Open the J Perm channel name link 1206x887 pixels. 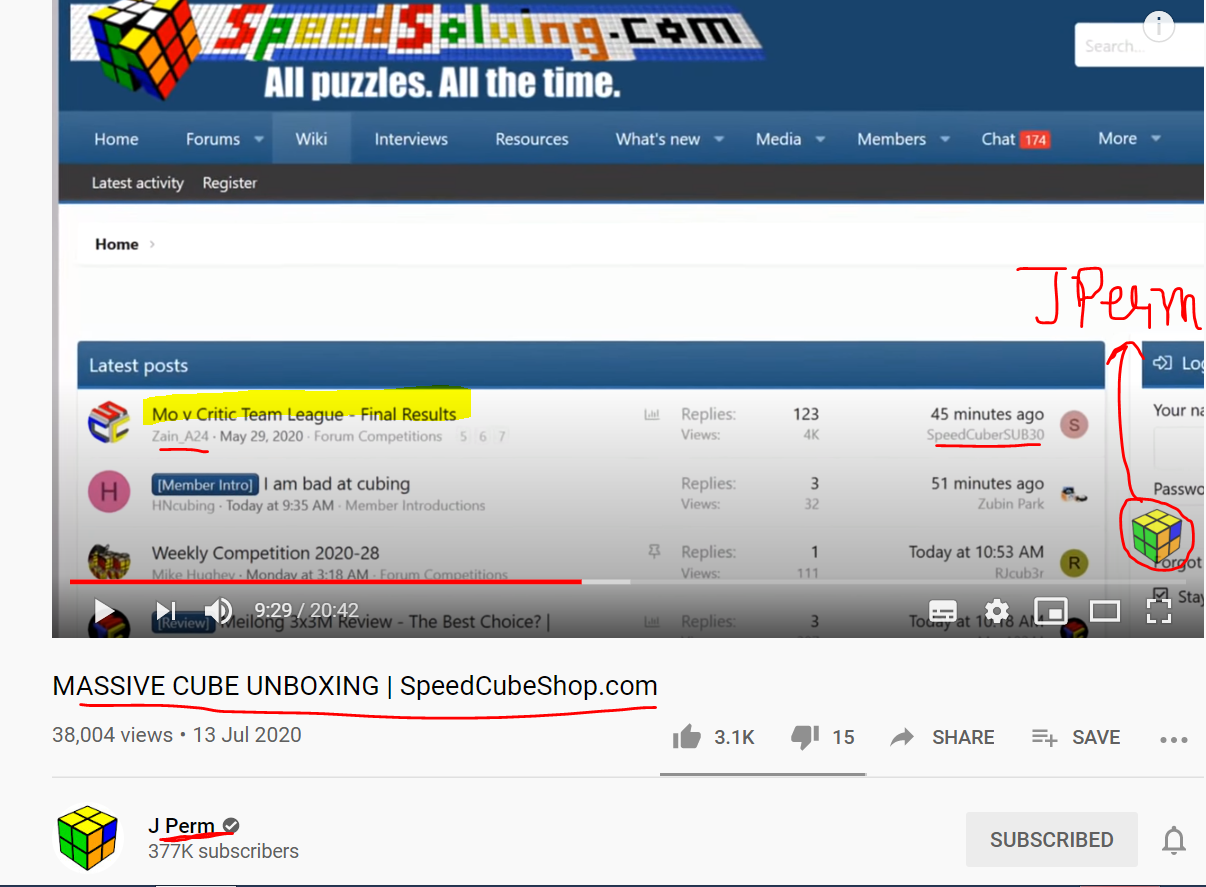coord(181,826)
